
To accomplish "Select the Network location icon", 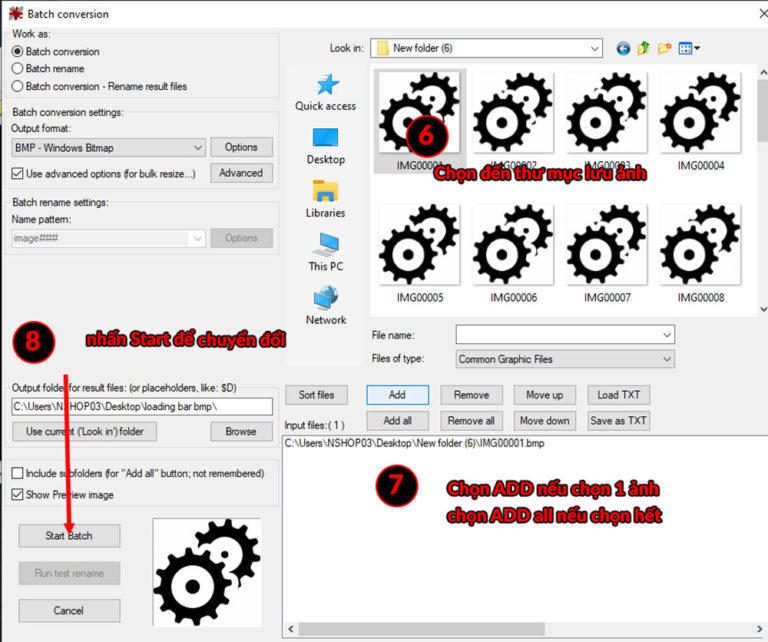I will pyautogui.click(x=325, y=306).
